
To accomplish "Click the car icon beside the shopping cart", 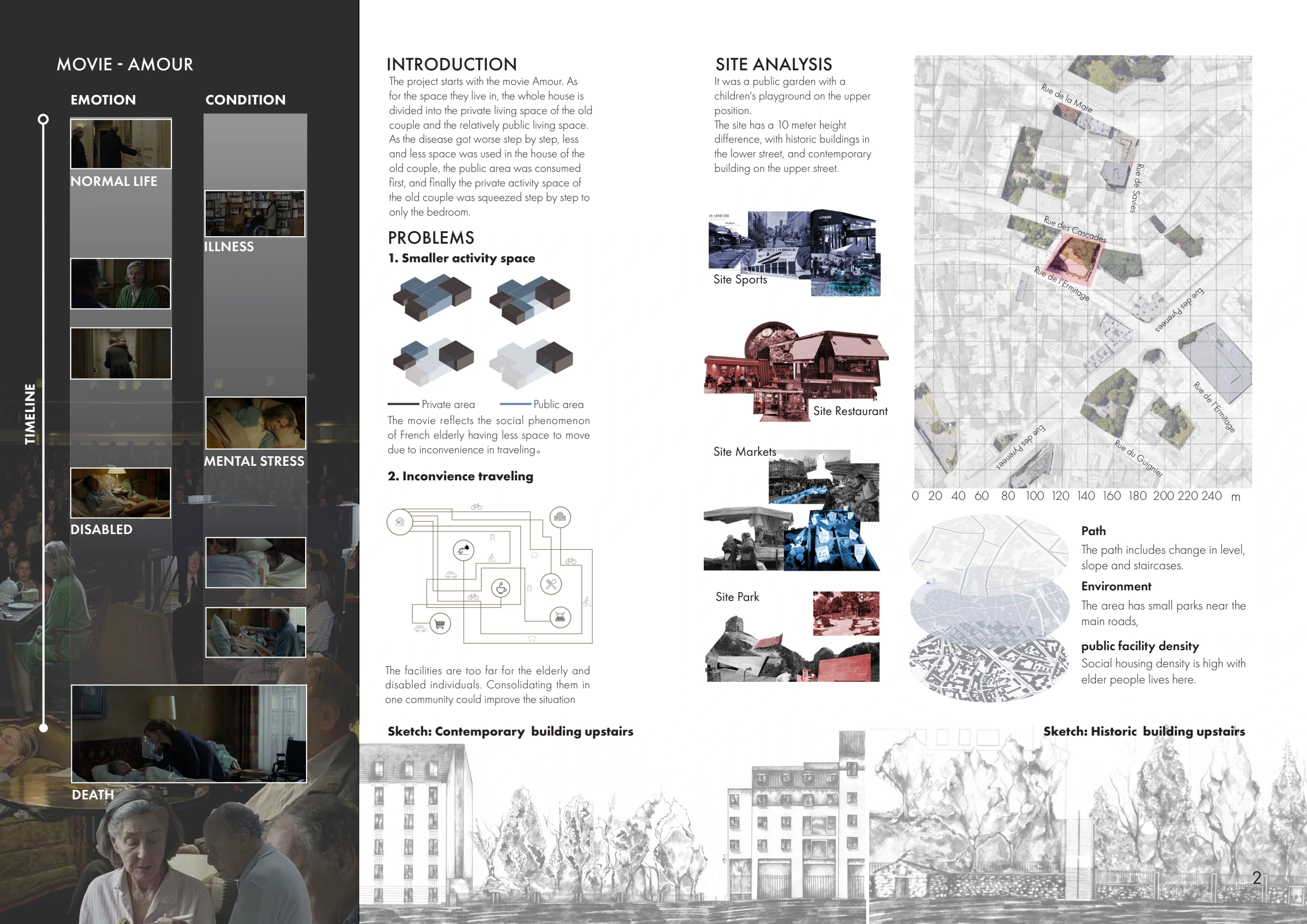I will pyautogui.click(x=420, y=629).
